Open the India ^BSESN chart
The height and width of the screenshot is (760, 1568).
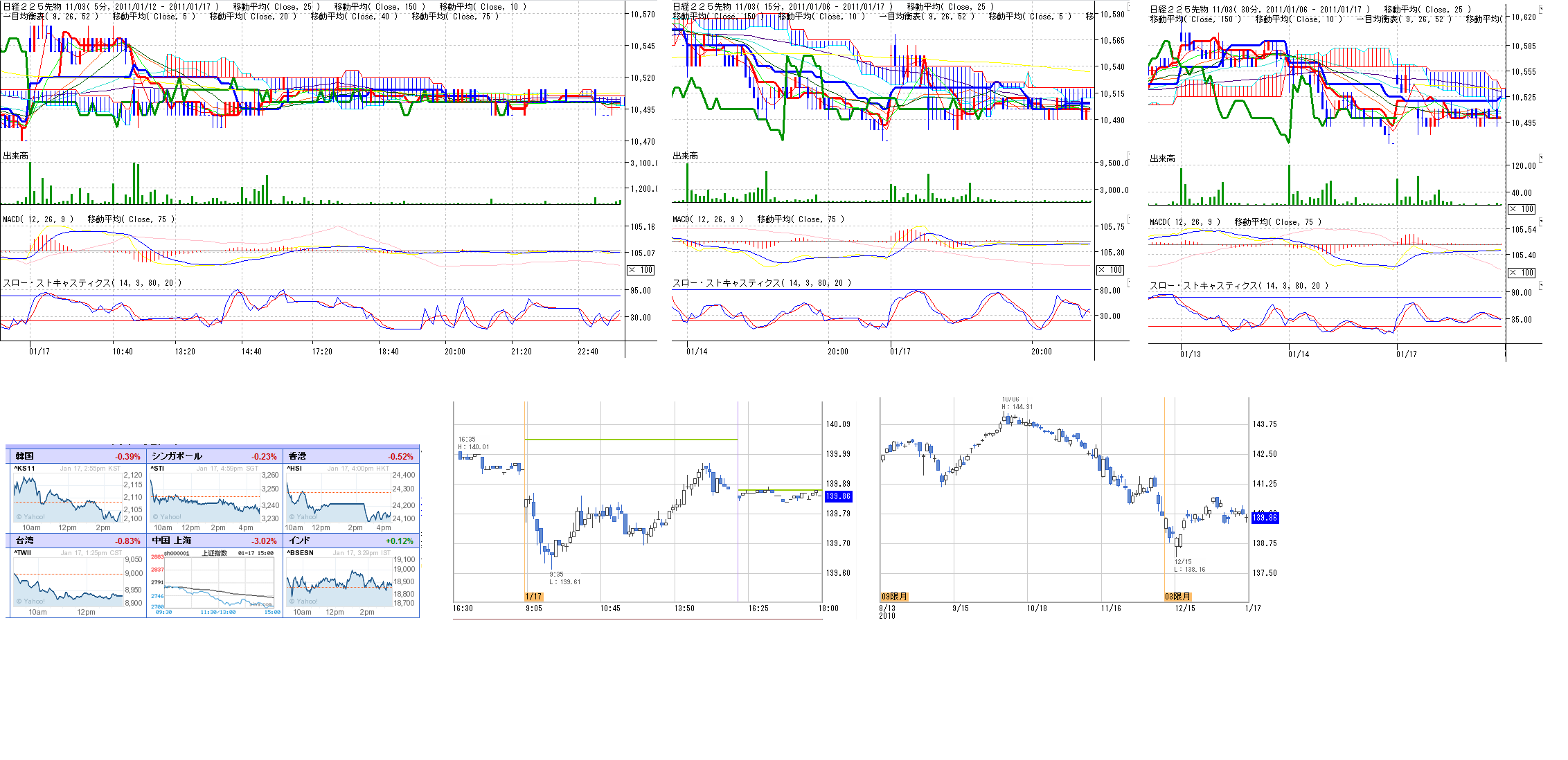(x=339, y=581)
